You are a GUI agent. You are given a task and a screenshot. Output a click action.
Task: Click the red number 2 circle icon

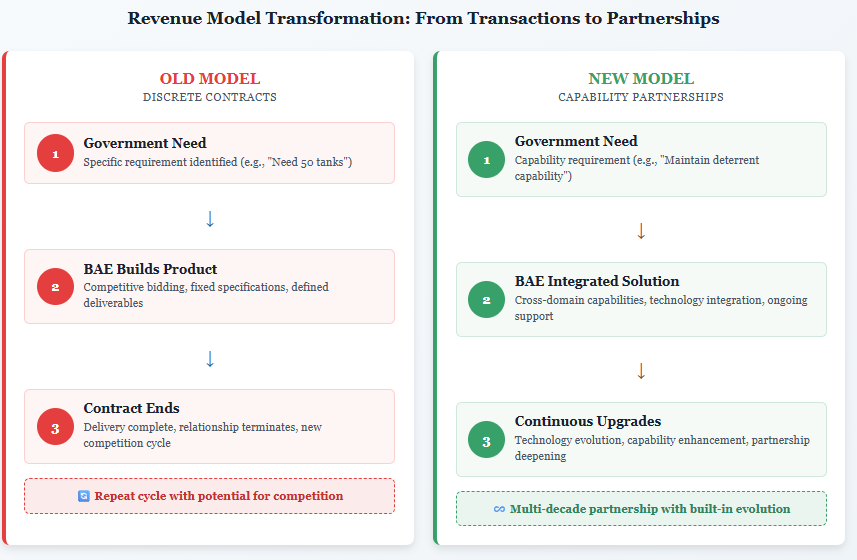55,286
